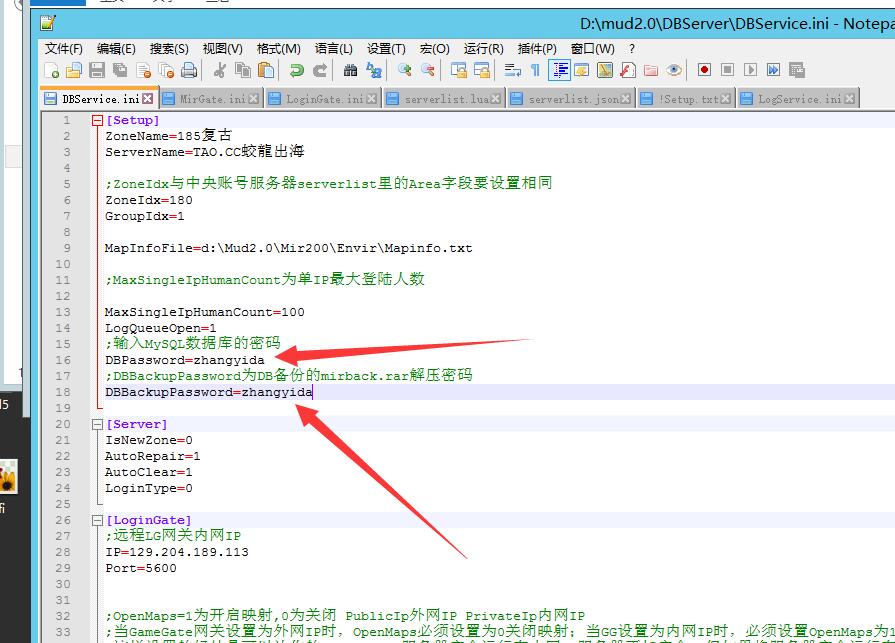Toggle the monitoring eye icon
This screenshot has width=895, height=643.
tap(674, 70)
